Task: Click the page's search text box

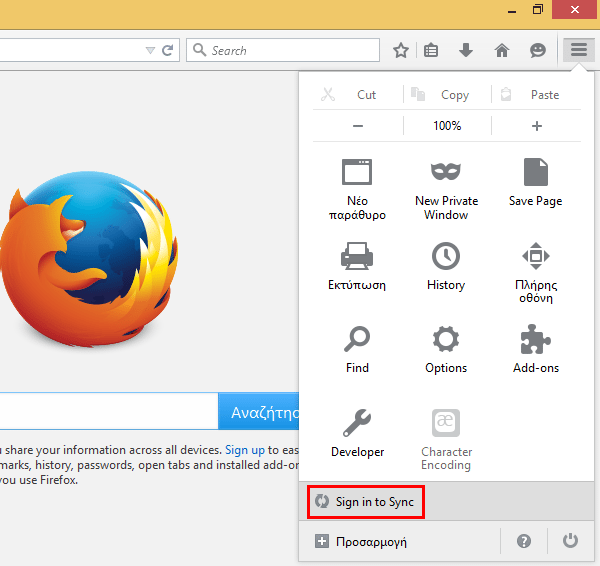Action: [109, 411]
